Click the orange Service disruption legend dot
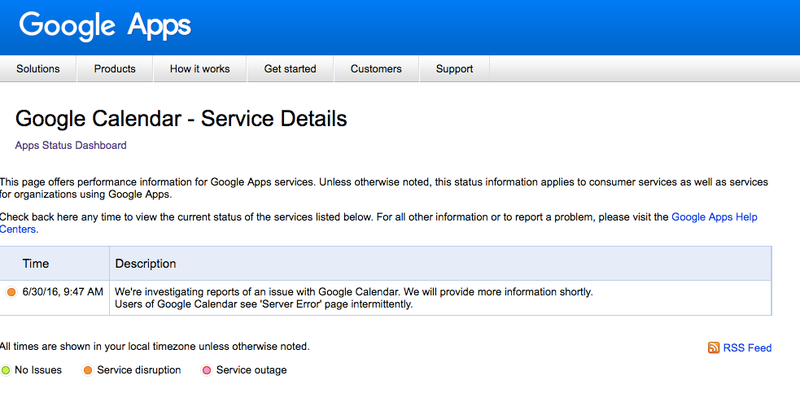Screen dimensions: 800x402 click(x=88, y=370)
